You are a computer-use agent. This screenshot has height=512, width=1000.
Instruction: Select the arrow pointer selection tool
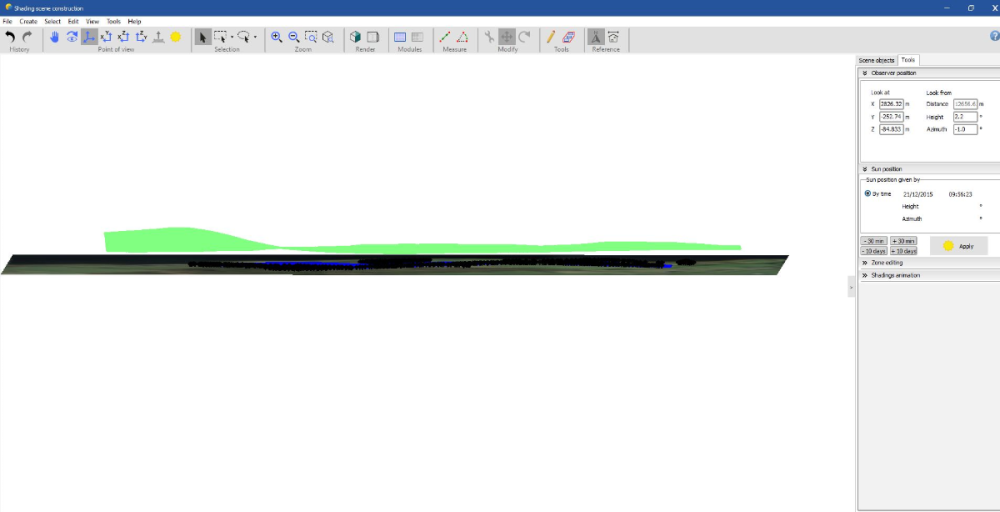pos(202,37)
